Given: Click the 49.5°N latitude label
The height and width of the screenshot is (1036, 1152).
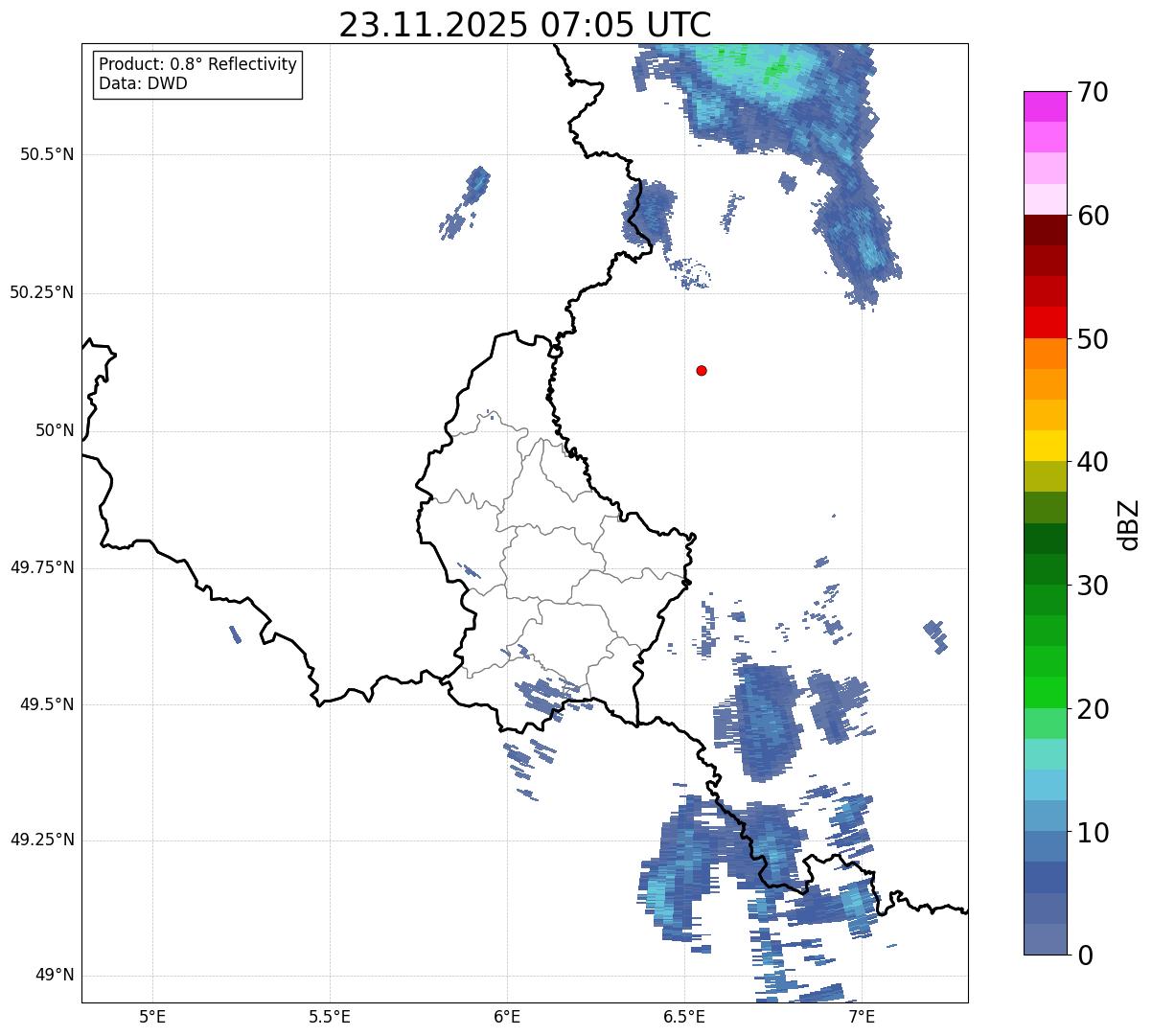Looking at the screenshot, I should pos(47,704).
